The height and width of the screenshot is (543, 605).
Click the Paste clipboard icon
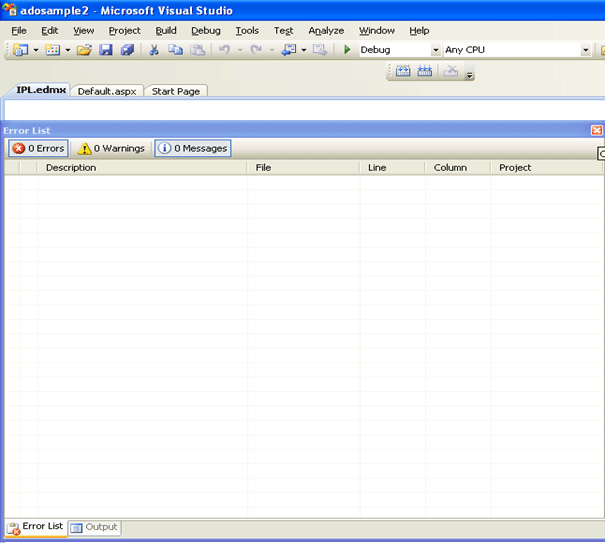point(198,50)
